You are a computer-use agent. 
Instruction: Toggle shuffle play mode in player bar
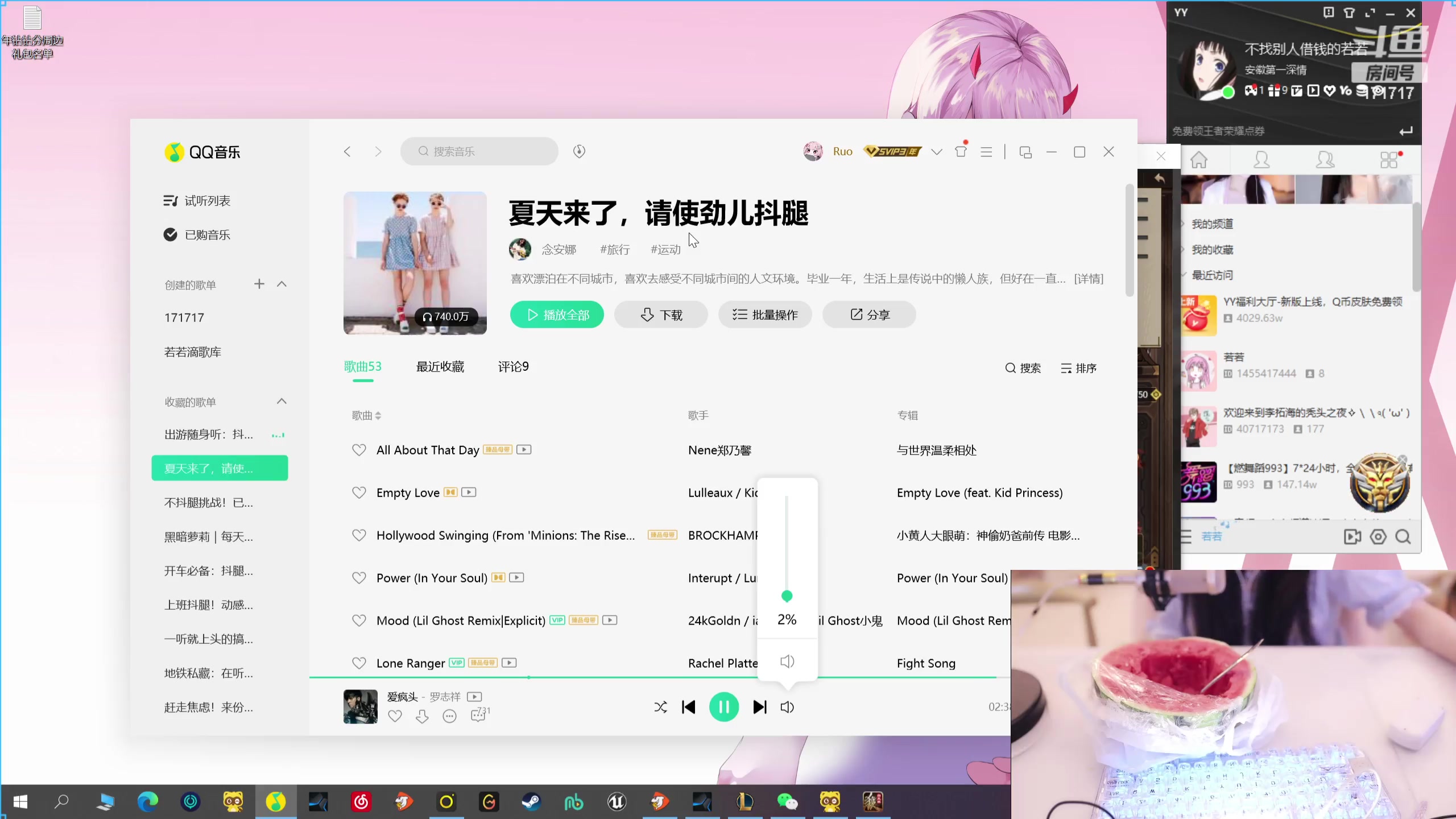(660, 706)
